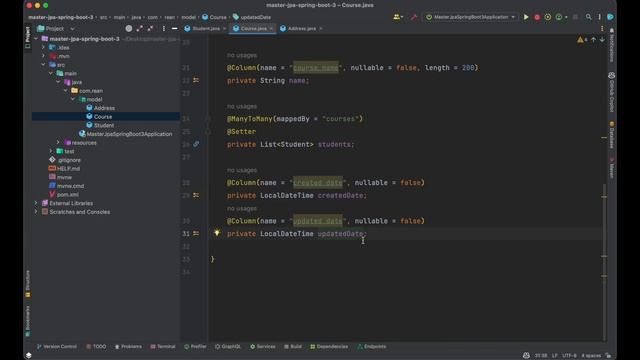Open the IDE toolbar more-options dots

(599, 17)
